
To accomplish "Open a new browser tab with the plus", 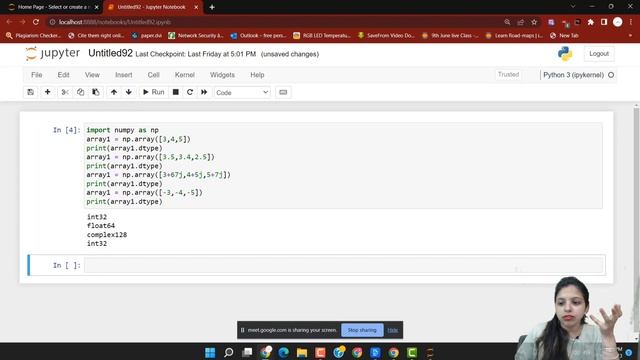I will (212, 7).
